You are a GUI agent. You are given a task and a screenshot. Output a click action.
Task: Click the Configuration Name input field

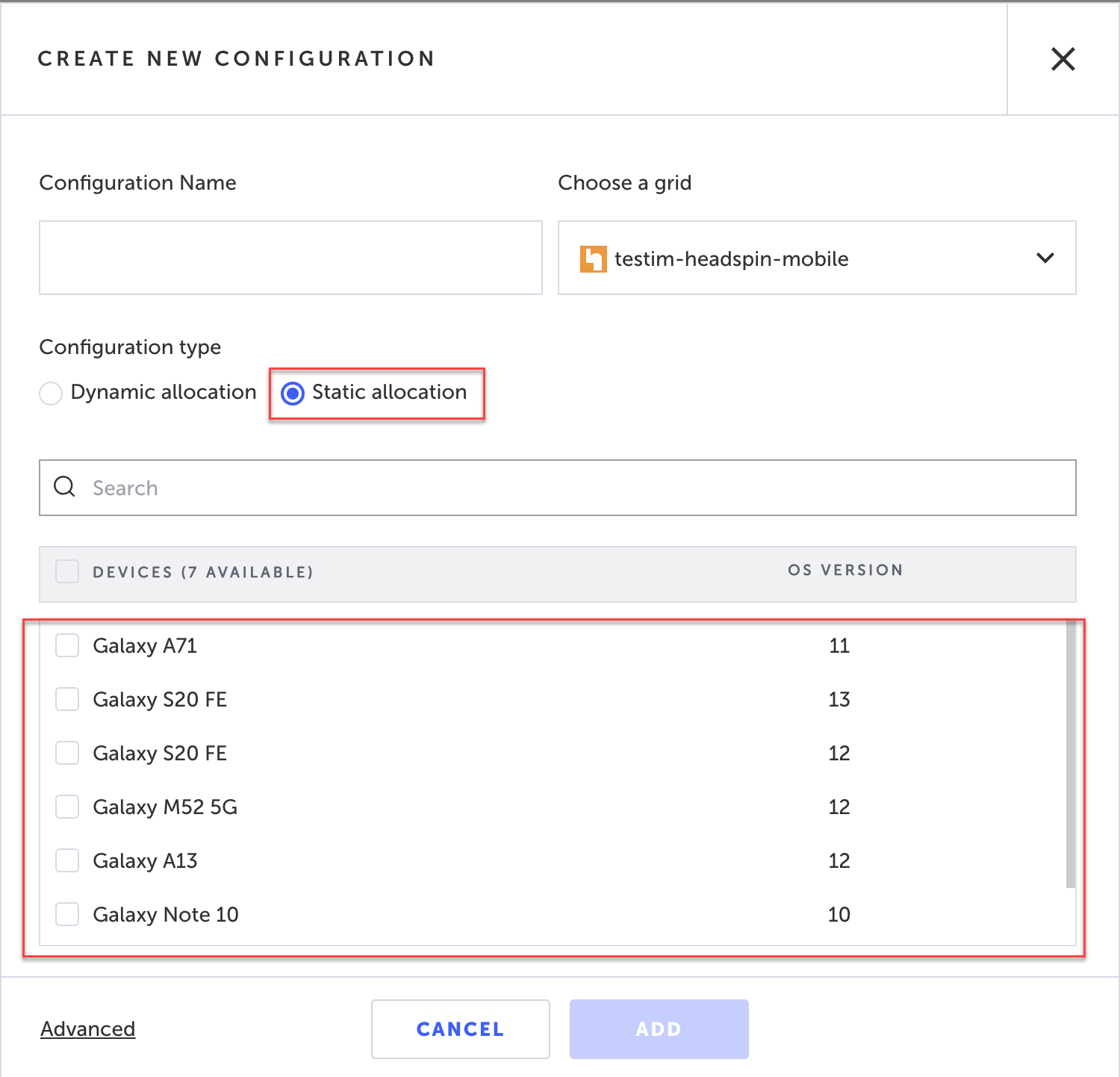(290, 258)
